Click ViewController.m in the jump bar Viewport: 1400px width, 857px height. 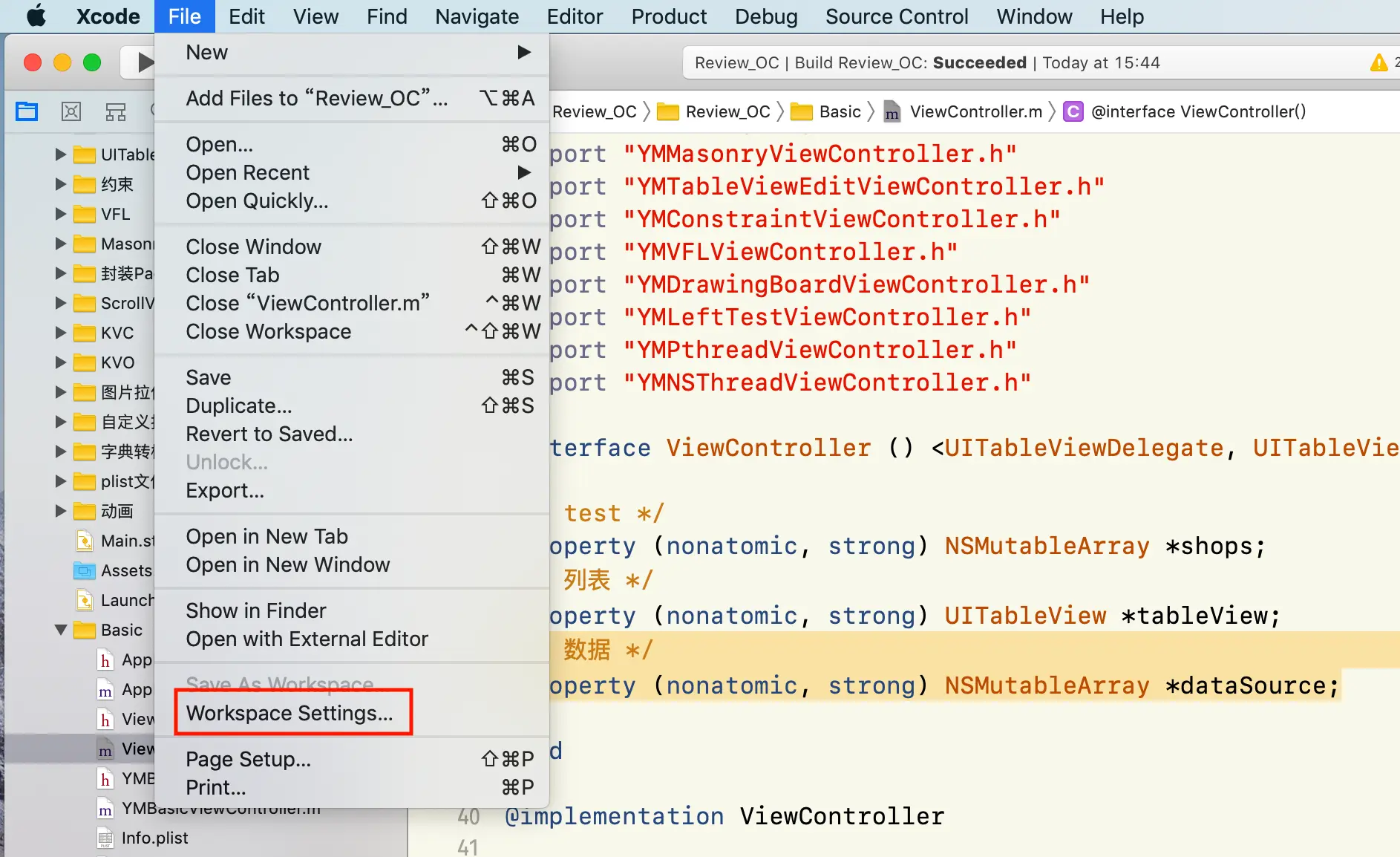(976, 111)
